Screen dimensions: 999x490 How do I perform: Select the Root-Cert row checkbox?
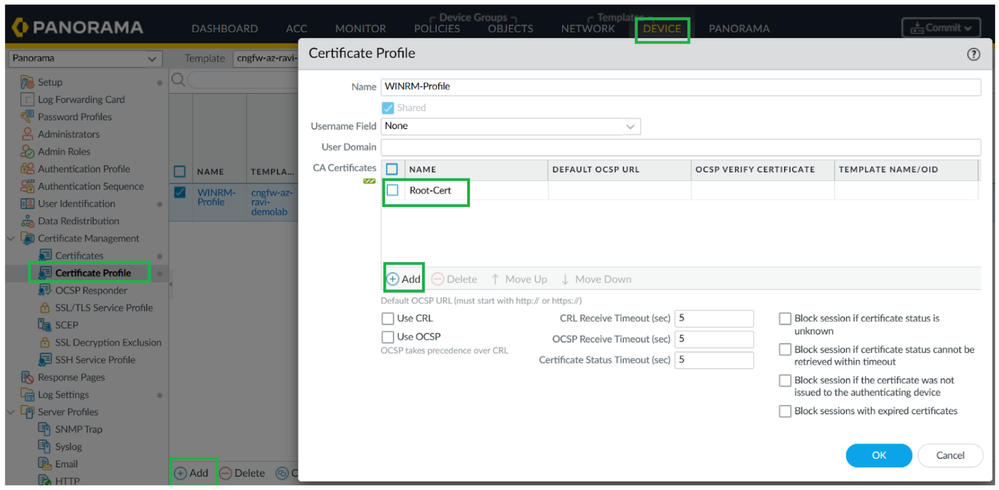click(393, 190)
